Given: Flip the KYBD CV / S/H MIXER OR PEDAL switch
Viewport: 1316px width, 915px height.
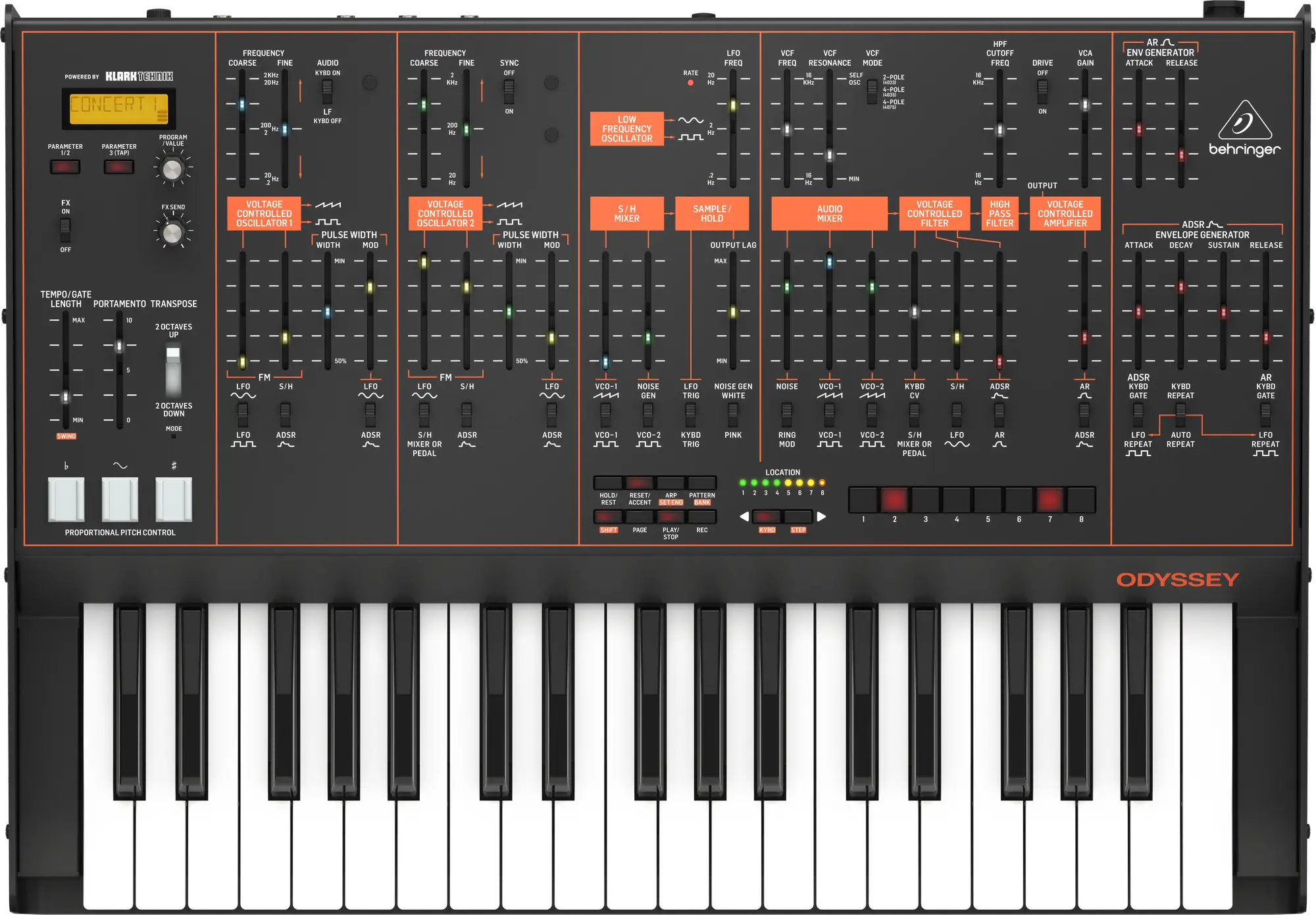Looking at the screenshot, I should coord(914,415).
